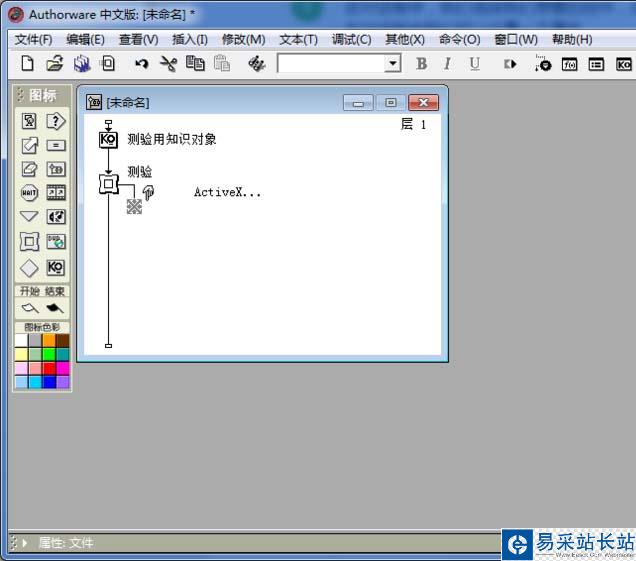Maximize the [未命名] design window
636x561 pixels.
tap(391, 103)
